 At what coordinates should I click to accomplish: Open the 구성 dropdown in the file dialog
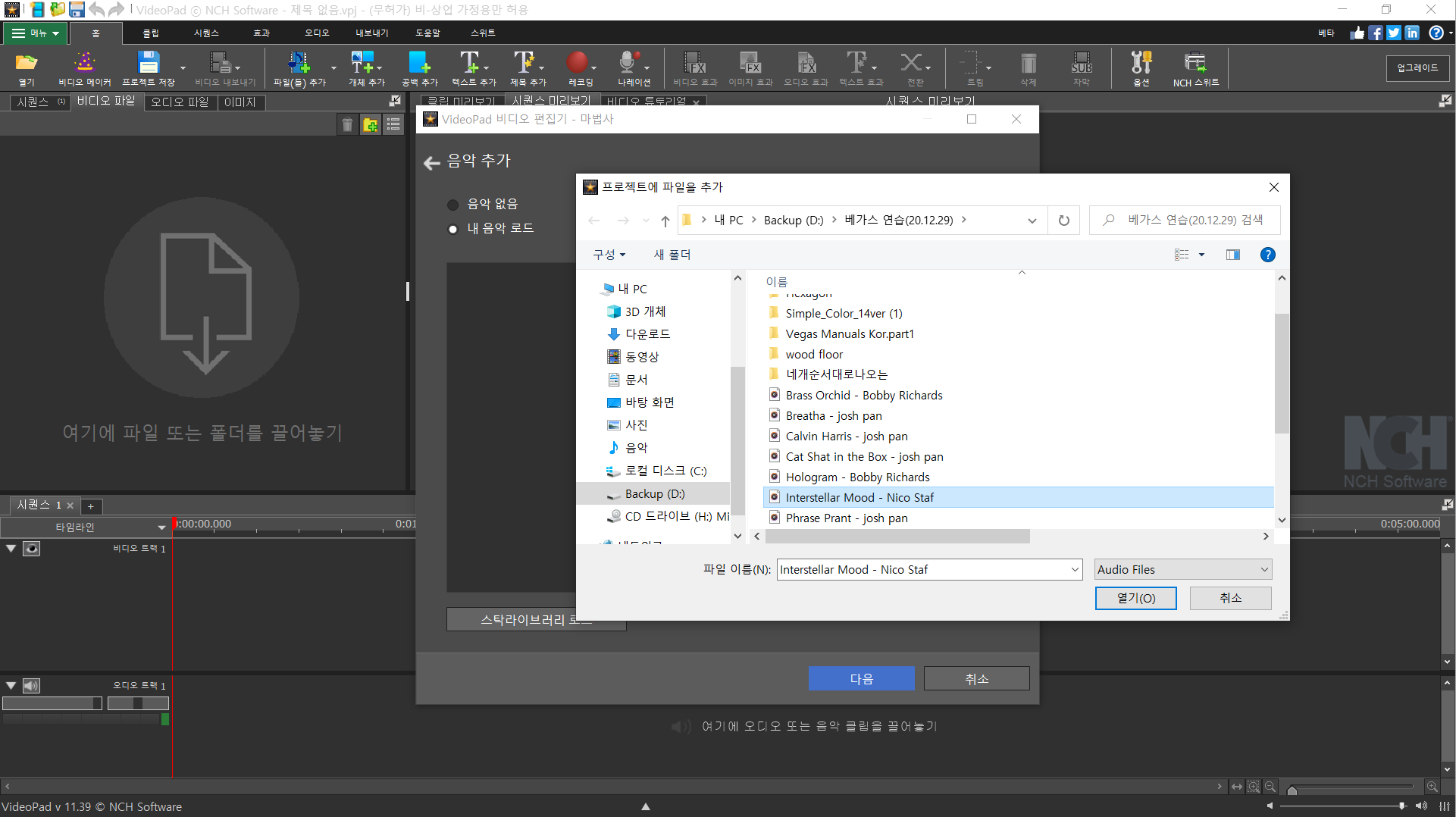click(x=609, y=255)
